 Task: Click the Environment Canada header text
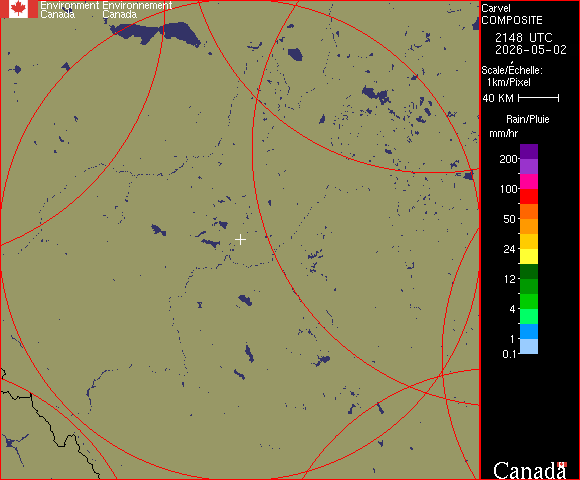coord(69,10)
